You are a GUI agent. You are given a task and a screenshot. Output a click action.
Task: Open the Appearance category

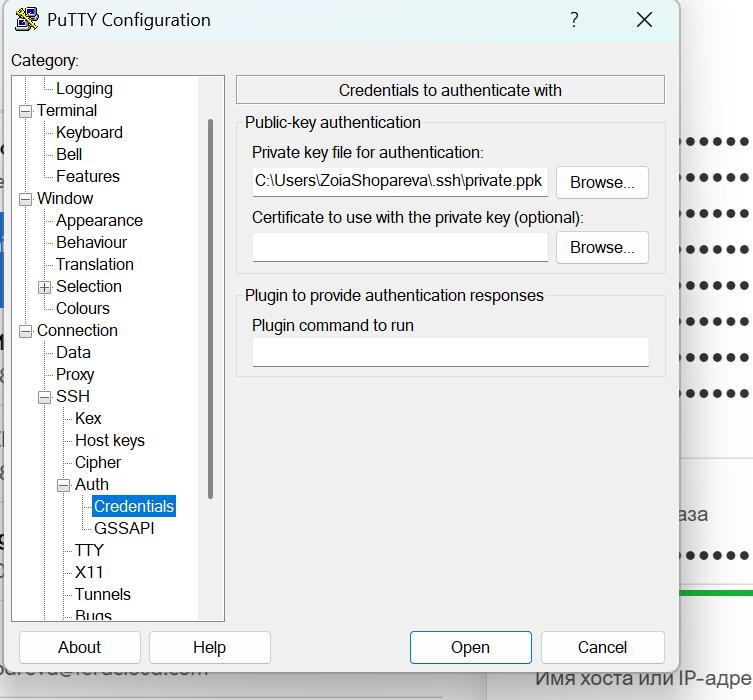[99, 220]
